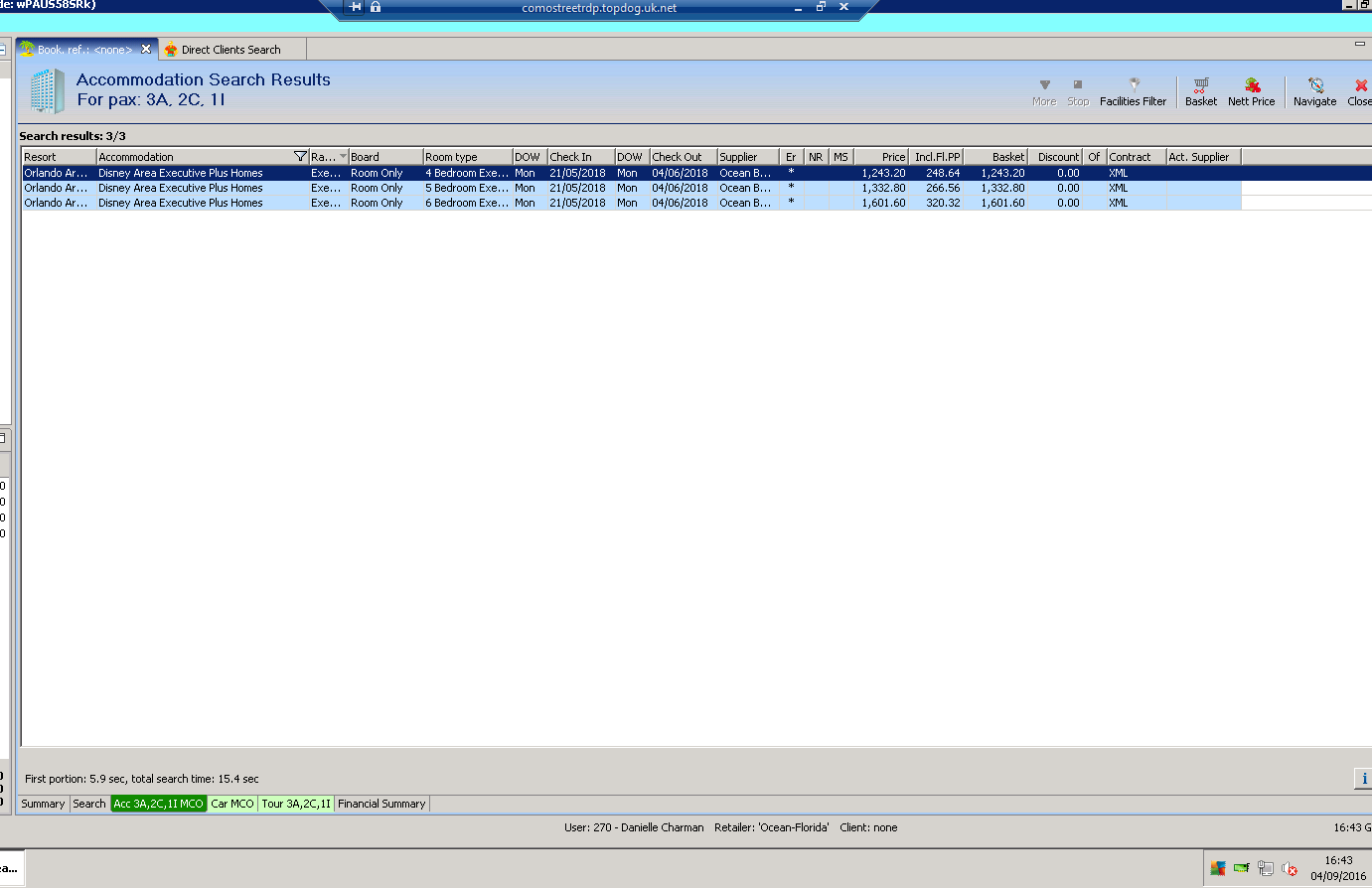1372x888 pixels.
Task: Click 'User: 270 - Danielle Charman' status text
Action: tap(634, 827)
